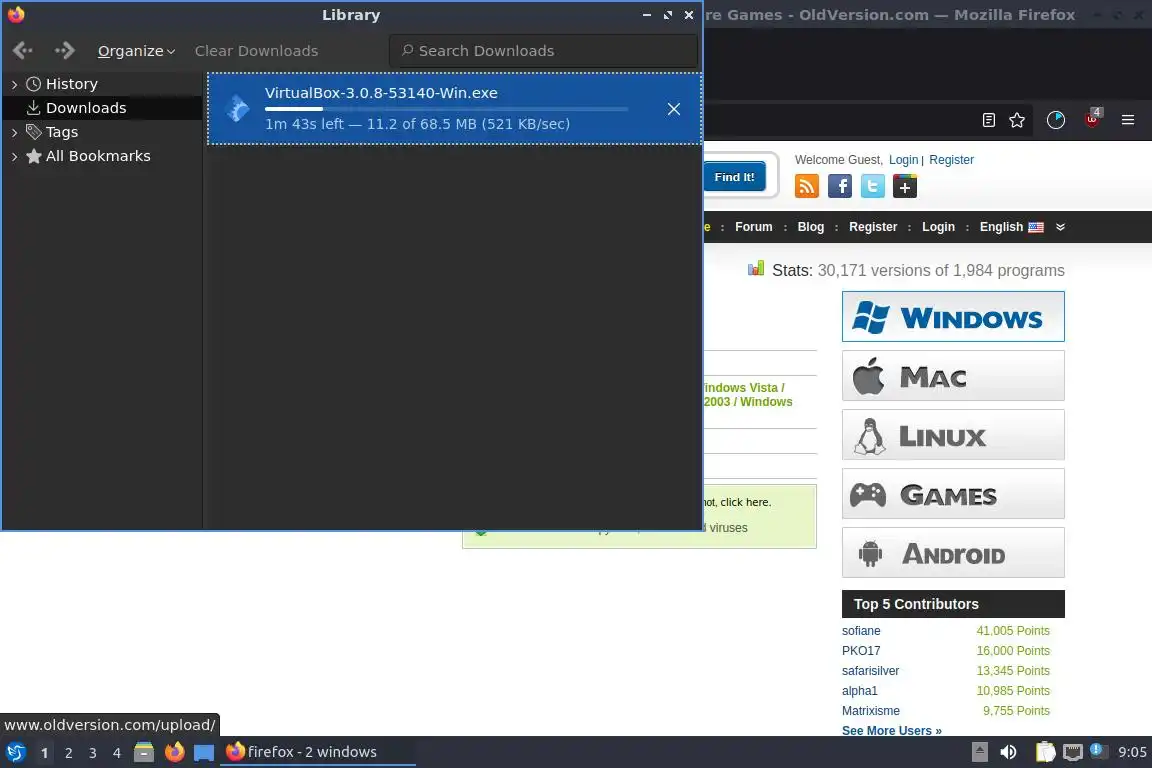Expand the Tags tree node
This screenshot has width=1152, height=768.
point(14,132)
